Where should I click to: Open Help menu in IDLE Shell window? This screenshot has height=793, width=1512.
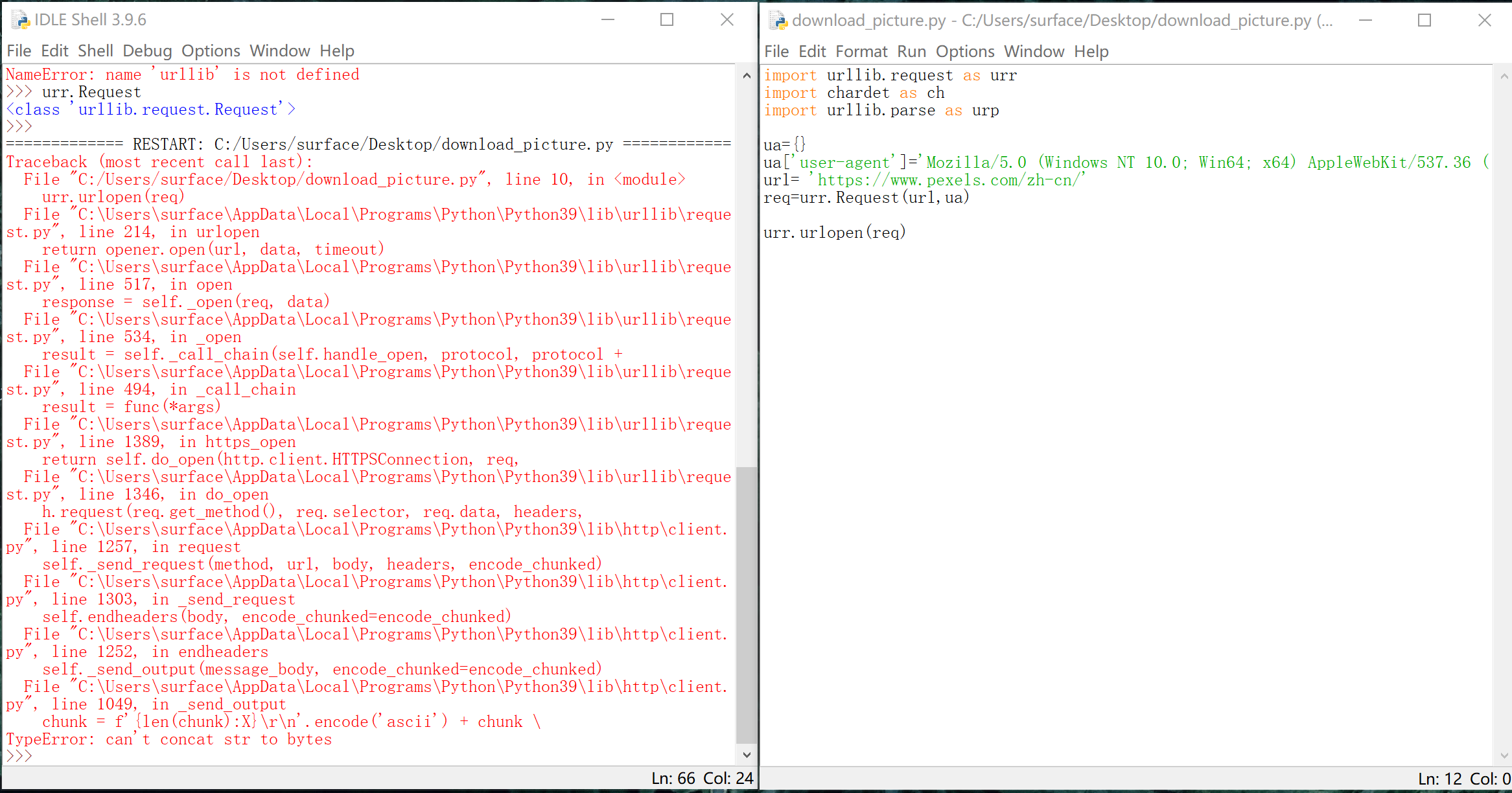(x=337, y=51)
